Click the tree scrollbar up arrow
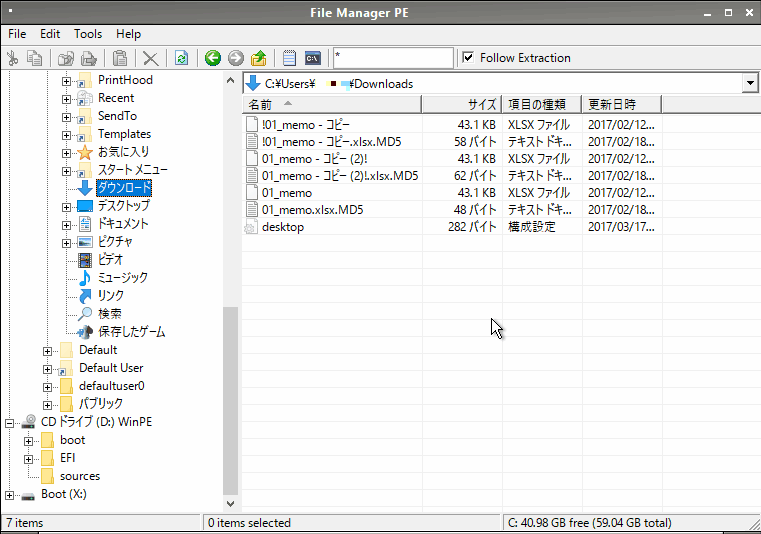 click(231, 81)
